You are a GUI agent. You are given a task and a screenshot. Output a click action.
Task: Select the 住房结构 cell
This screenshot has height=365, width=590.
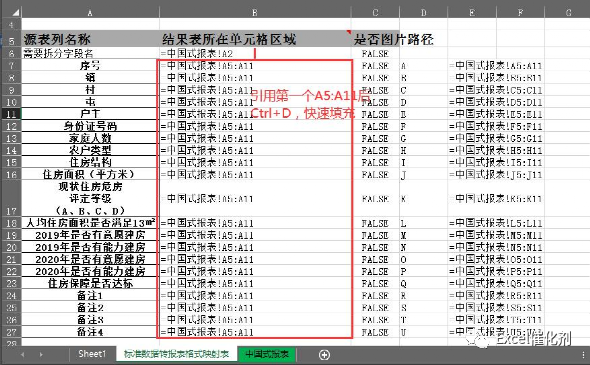tap(90, 162)
